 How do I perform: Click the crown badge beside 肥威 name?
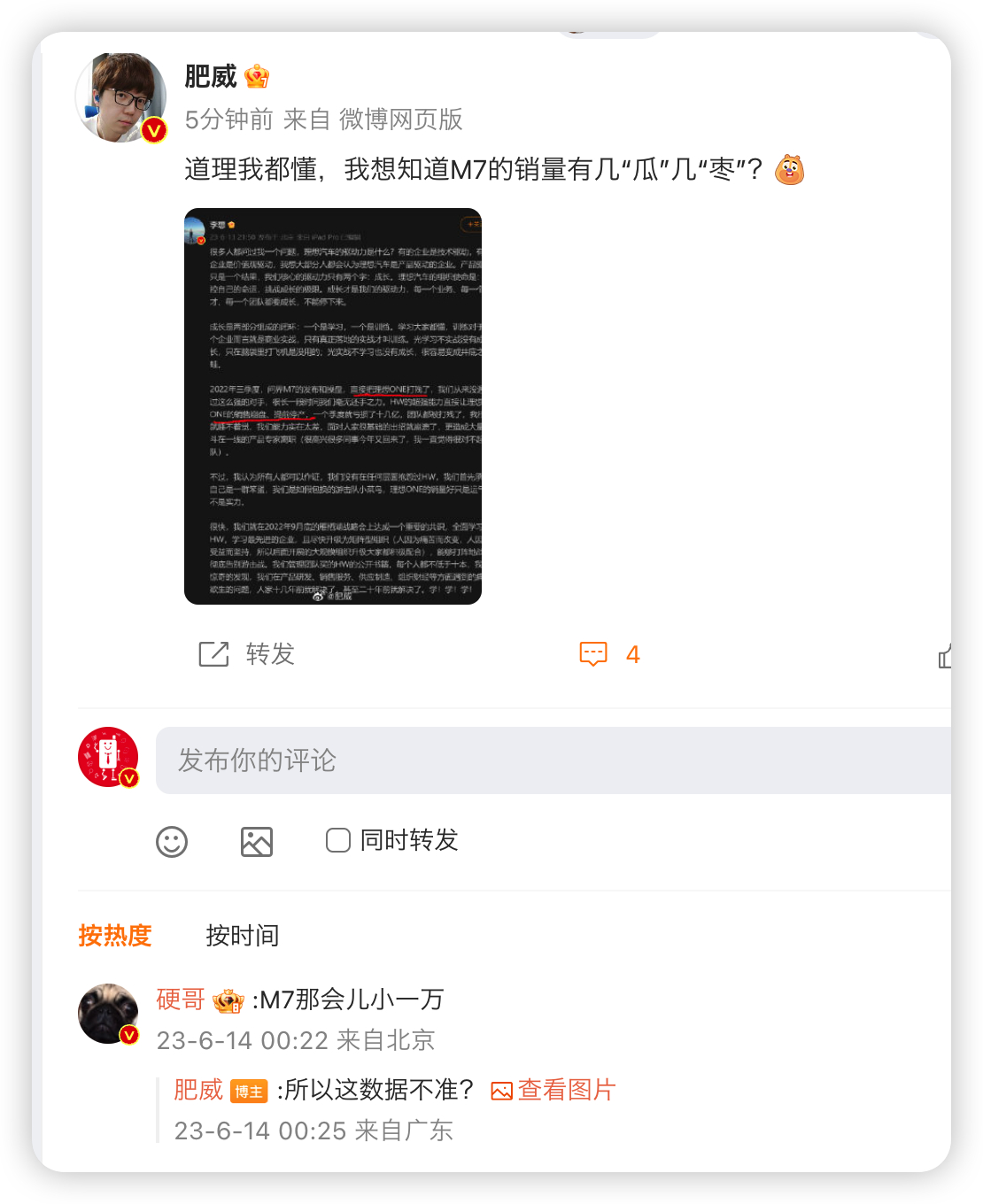pyautogui.click(x=257, y=77)
